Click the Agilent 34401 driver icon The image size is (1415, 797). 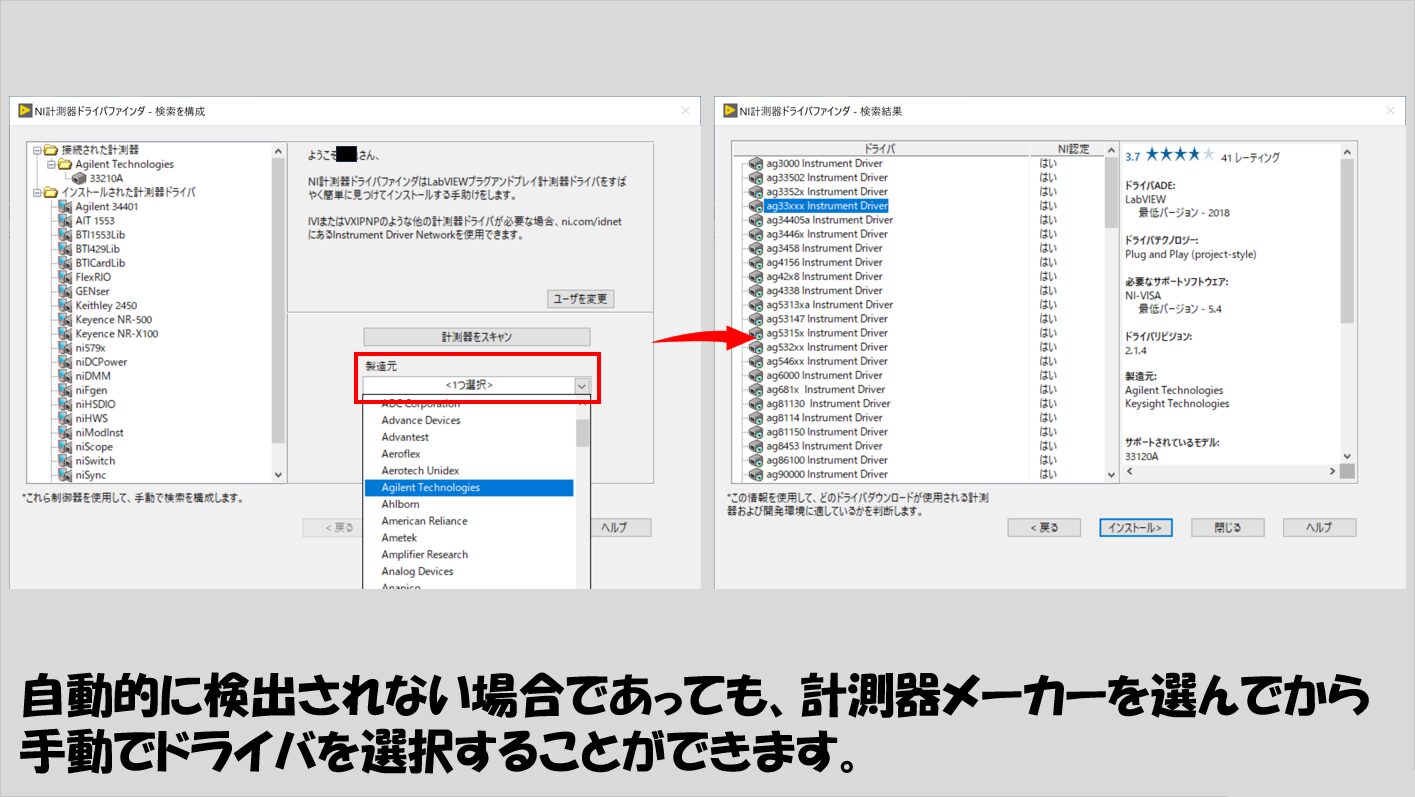(65, 207)
